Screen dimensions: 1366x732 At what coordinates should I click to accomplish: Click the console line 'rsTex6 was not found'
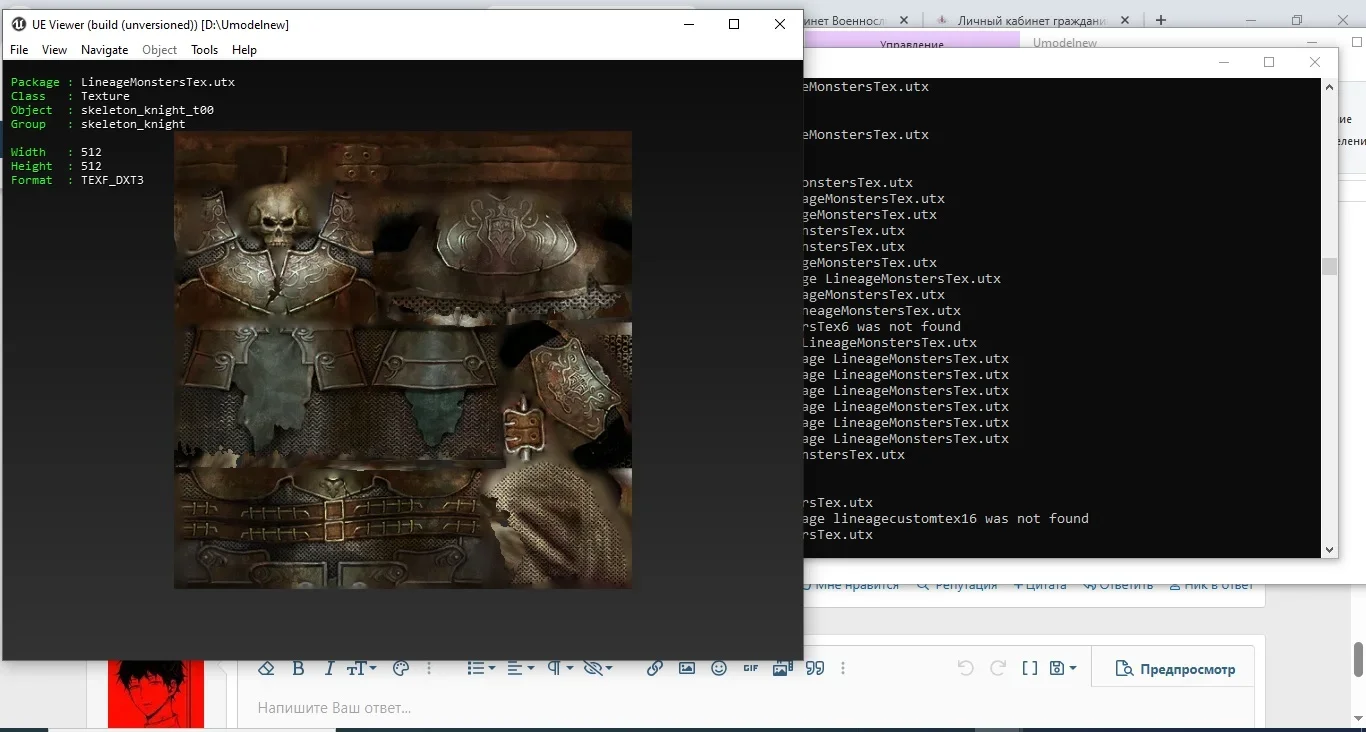882,327
